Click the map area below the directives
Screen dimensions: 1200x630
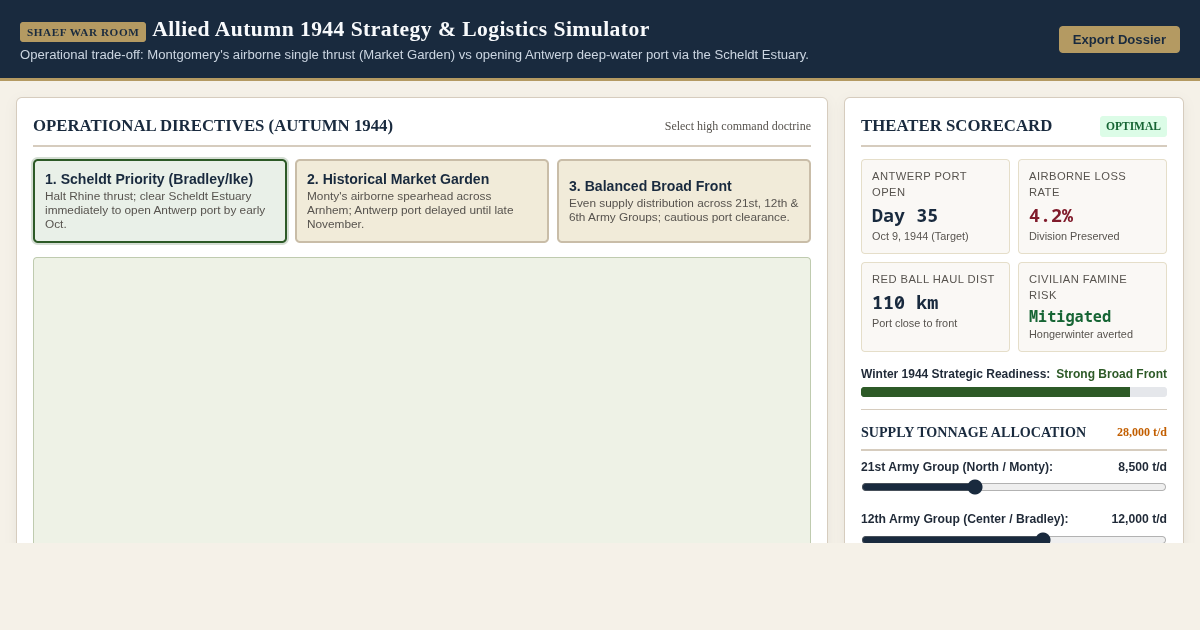pos(422,400)
